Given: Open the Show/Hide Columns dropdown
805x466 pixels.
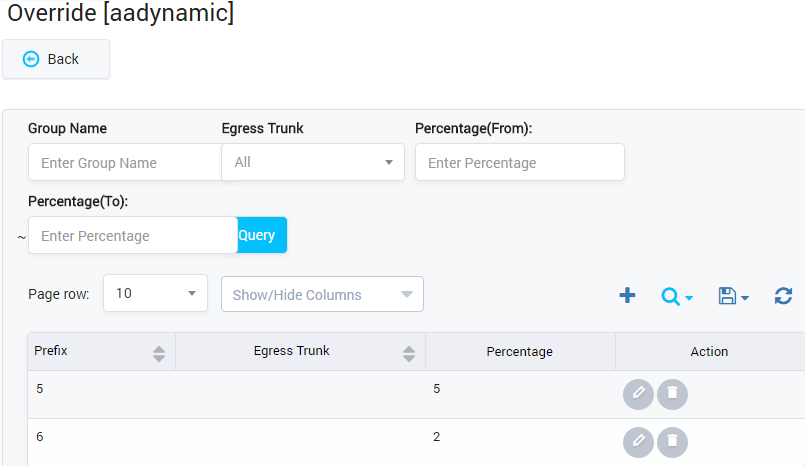Looking at the screenshot, I should click(x=322, y=295).
